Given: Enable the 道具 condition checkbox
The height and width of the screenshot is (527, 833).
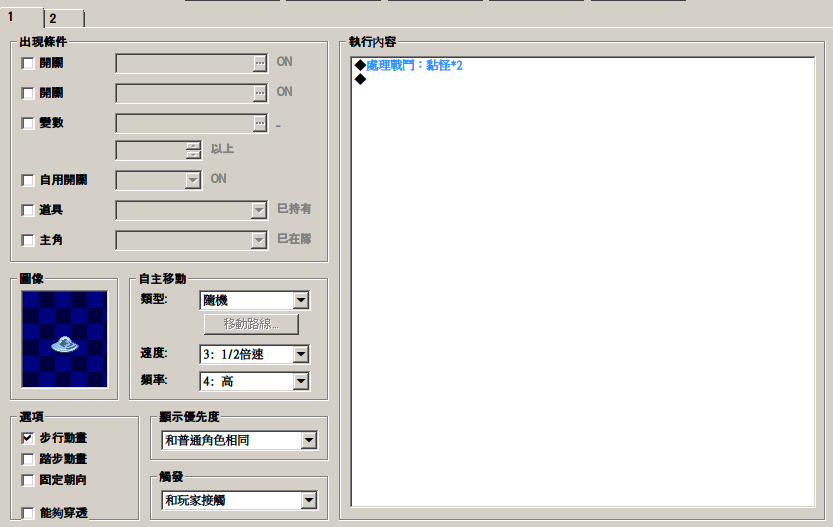Looking at the screenshot, I should [28, 210].
